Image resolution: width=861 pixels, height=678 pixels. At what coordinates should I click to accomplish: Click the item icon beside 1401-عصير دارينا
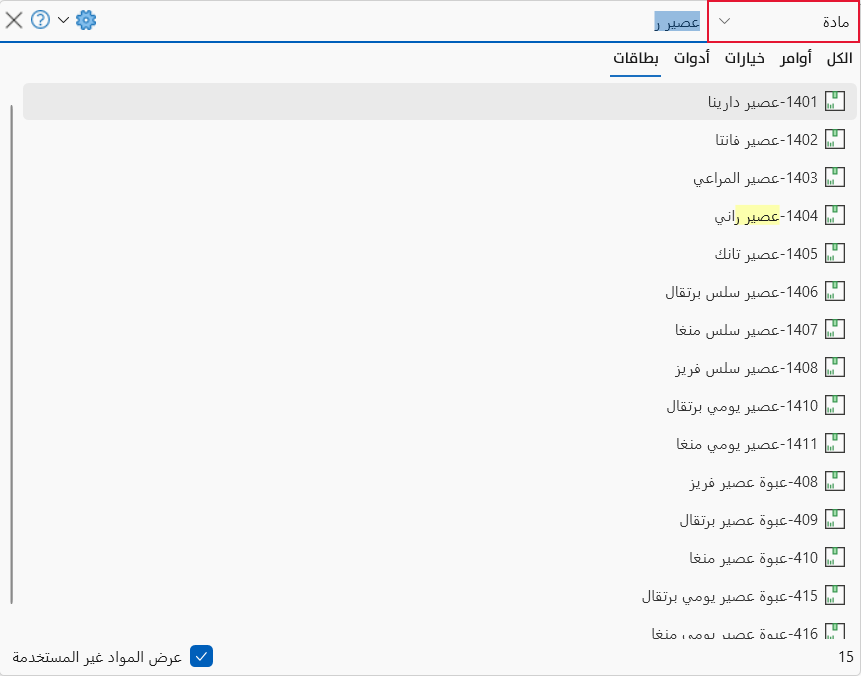[x=835, y=102]
